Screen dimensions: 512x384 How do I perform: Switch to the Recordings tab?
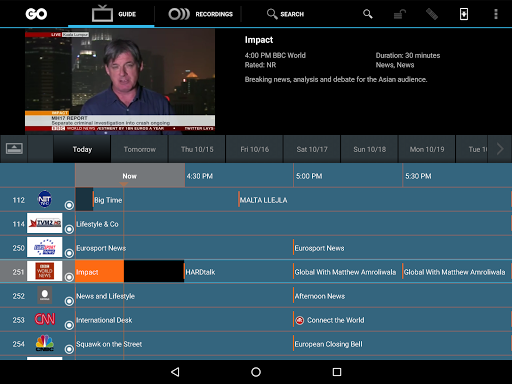coord(200,14)
